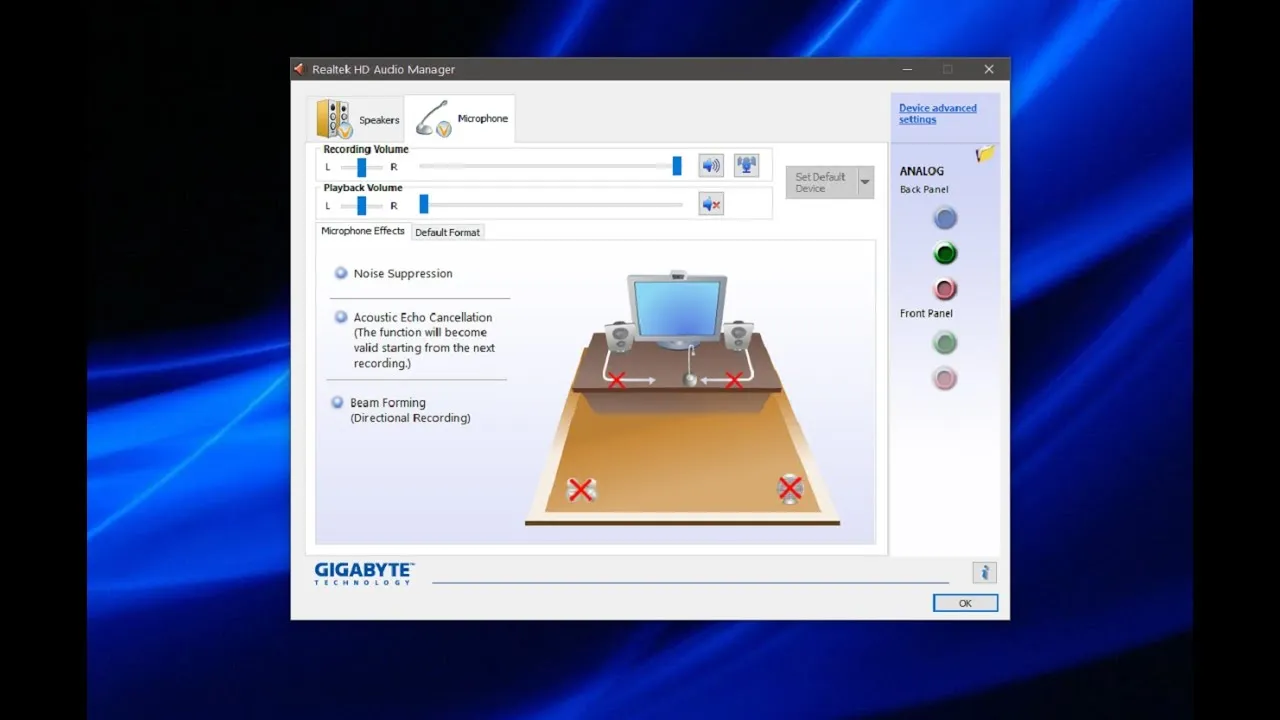Viewport: 1280px width, 720px height.
Task: Close the Realtek HD Audio Manager window
Action: tap(989, 69)
